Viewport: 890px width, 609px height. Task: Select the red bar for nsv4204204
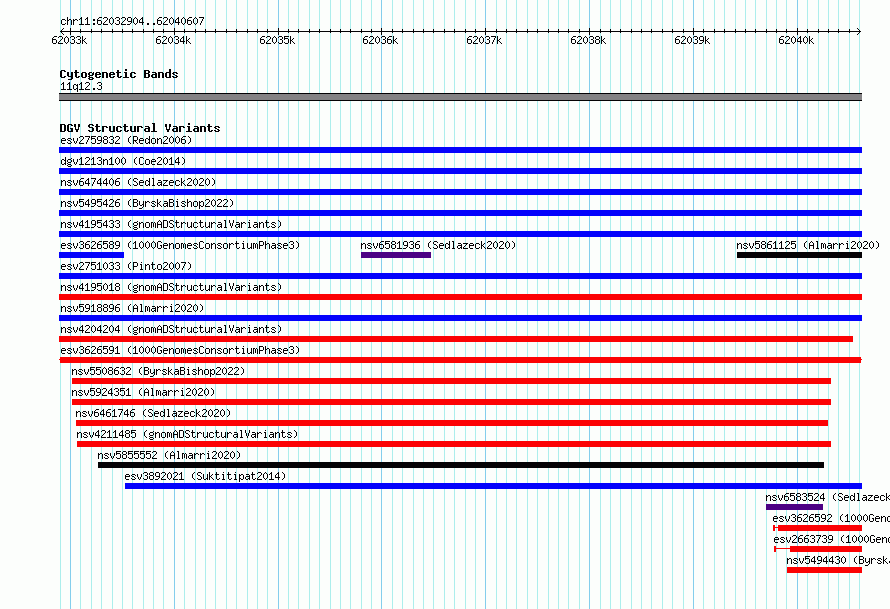(x=456, y=339)
